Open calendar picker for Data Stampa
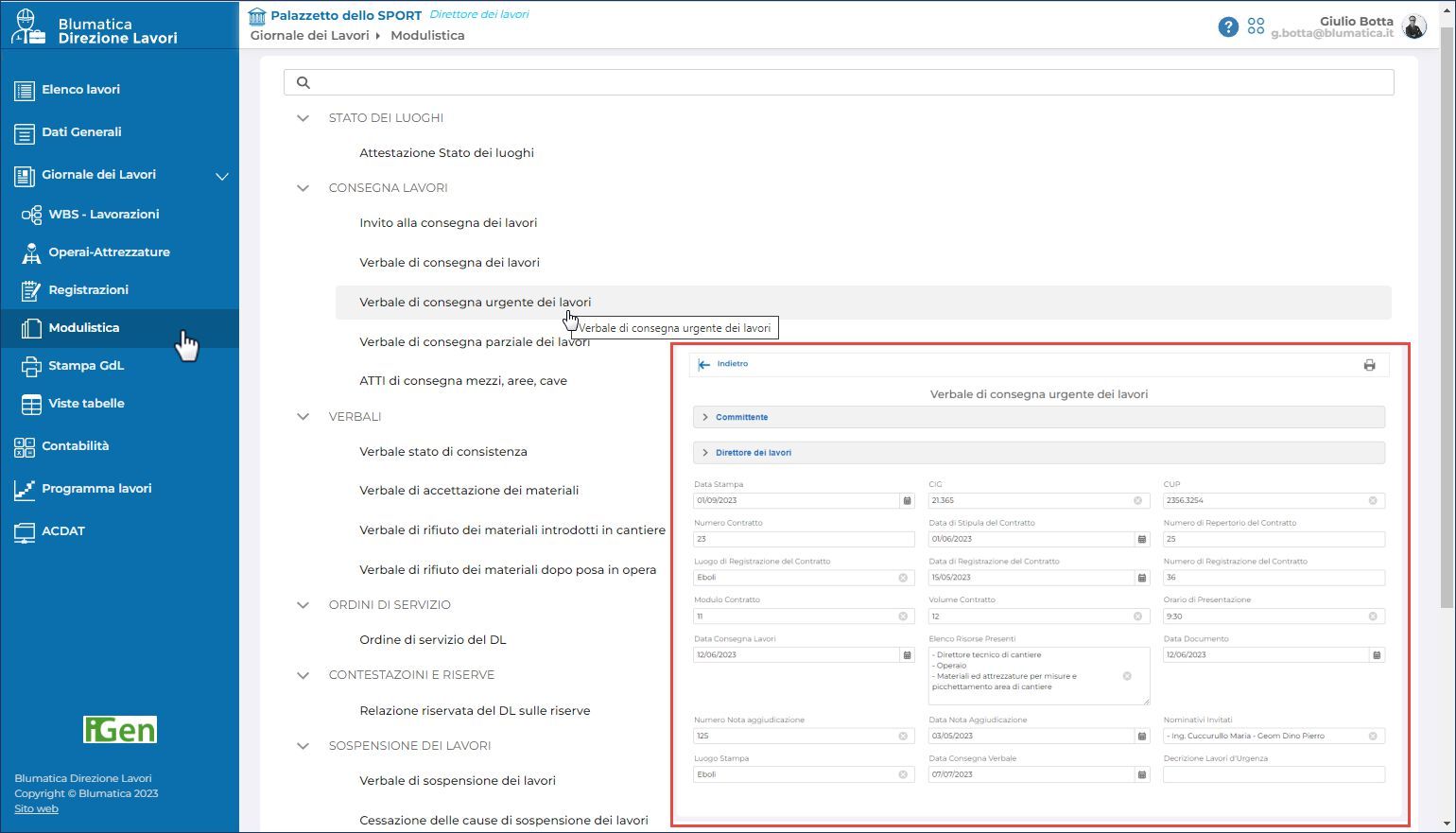The image size is (1456, 833). 907,501
